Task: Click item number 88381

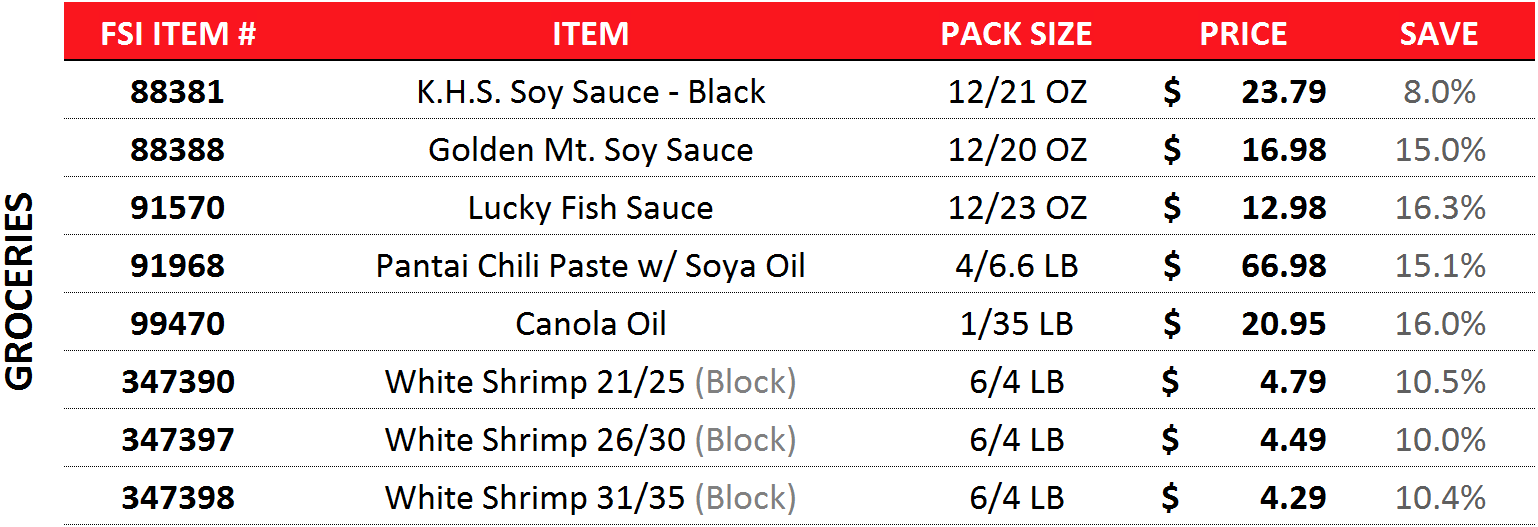Action: (178, 92)
